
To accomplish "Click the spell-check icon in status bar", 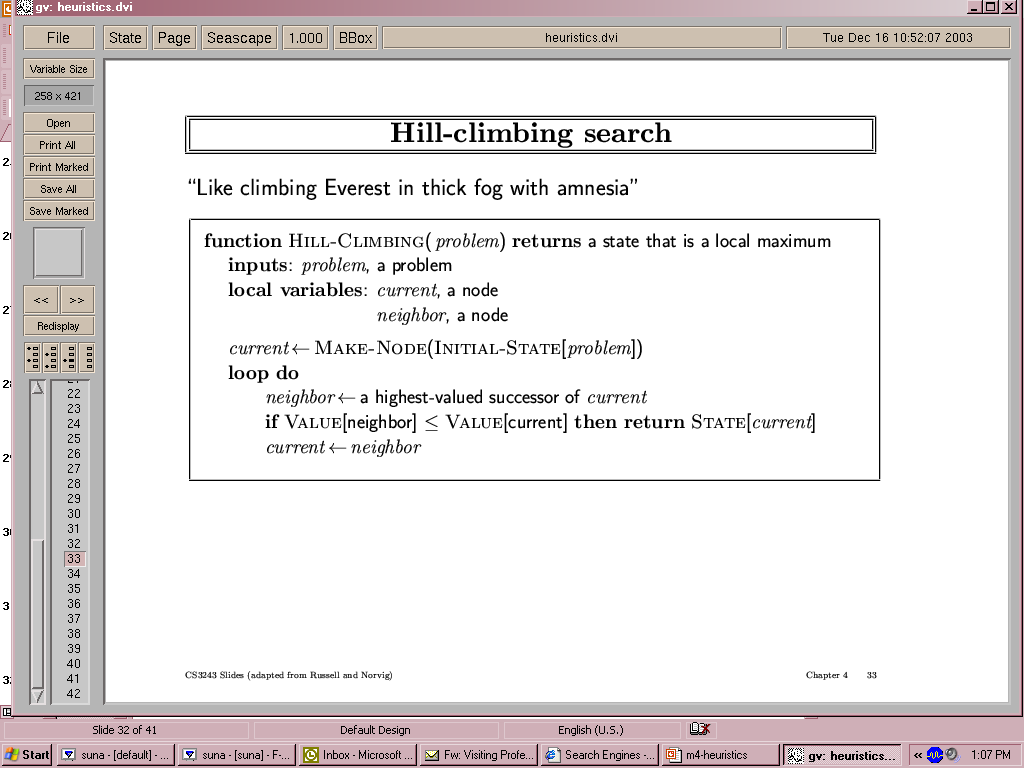I will click(700, 730).
